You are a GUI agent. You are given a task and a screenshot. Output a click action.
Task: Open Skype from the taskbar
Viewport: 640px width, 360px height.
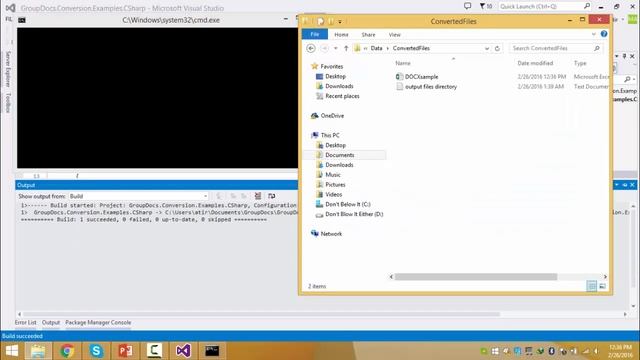pos(96,351)
